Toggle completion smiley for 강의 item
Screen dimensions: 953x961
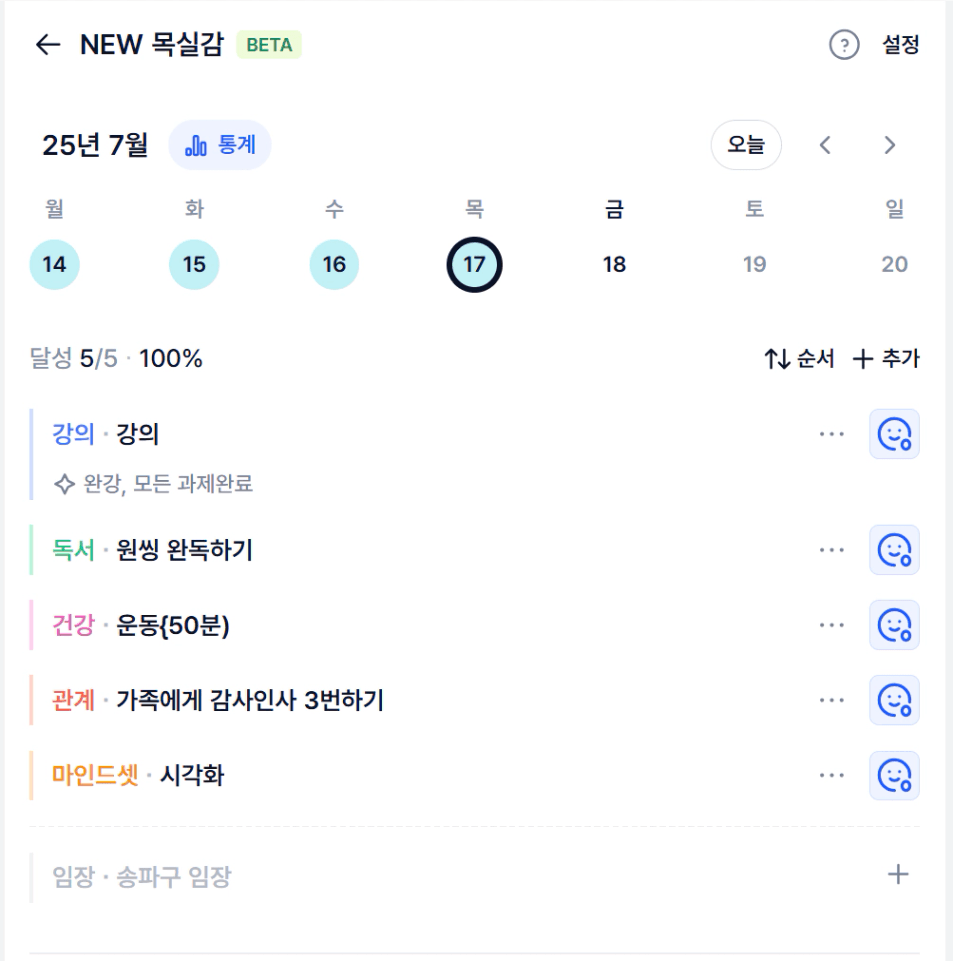coord(894,434)
